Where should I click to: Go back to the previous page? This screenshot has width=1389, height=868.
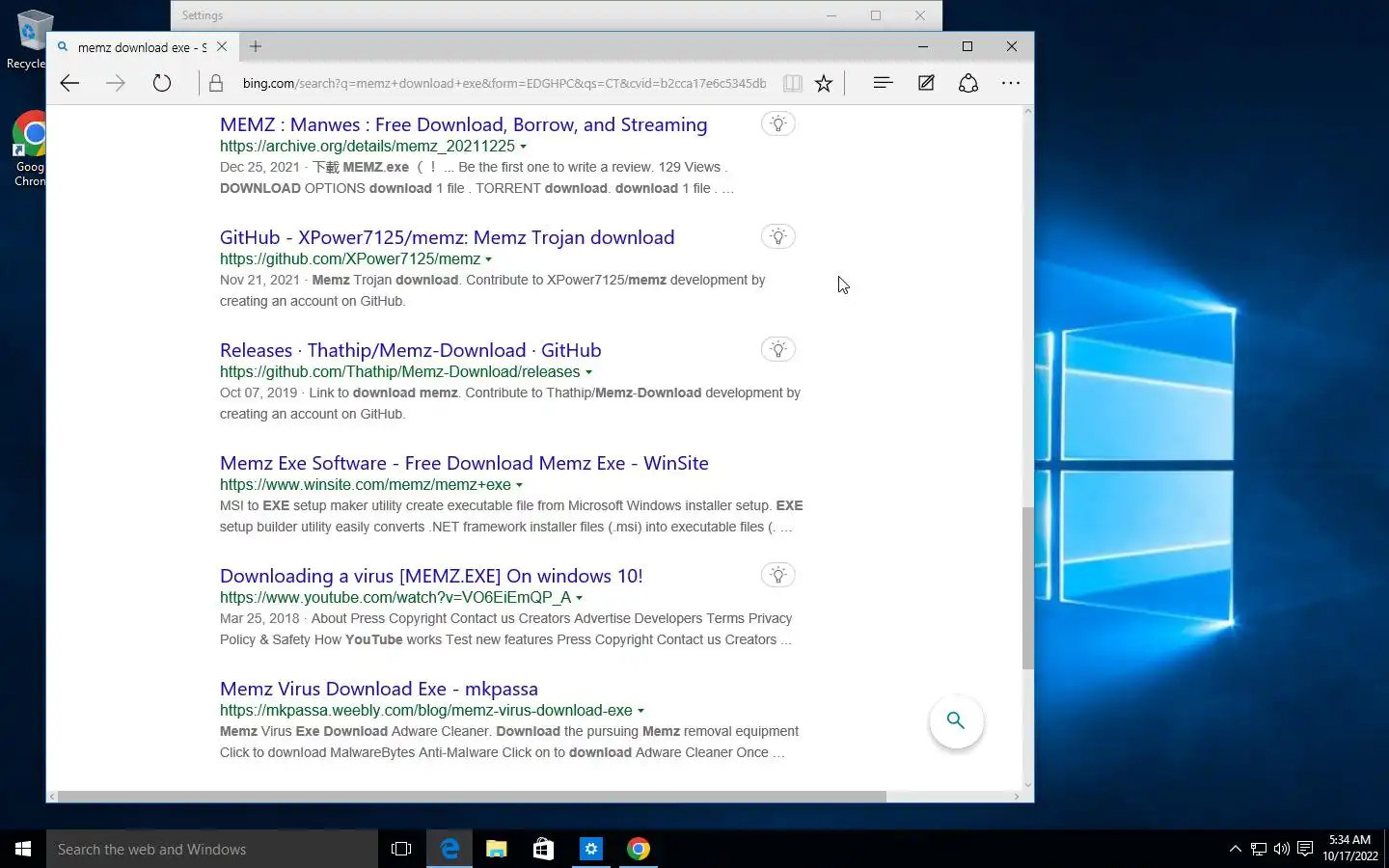[69, 83]
